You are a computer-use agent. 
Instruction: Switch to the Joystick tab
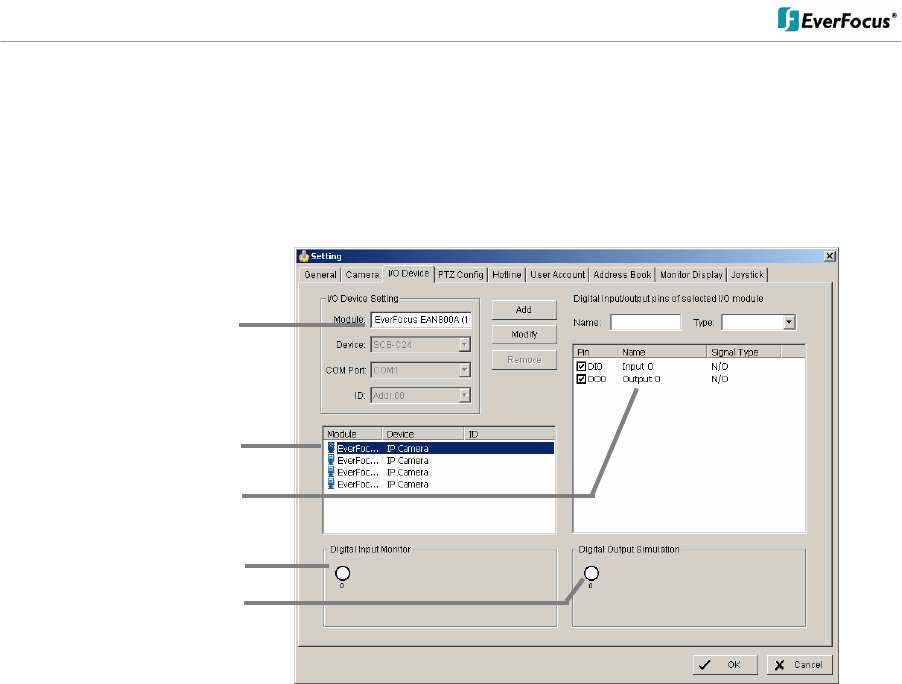748,275
